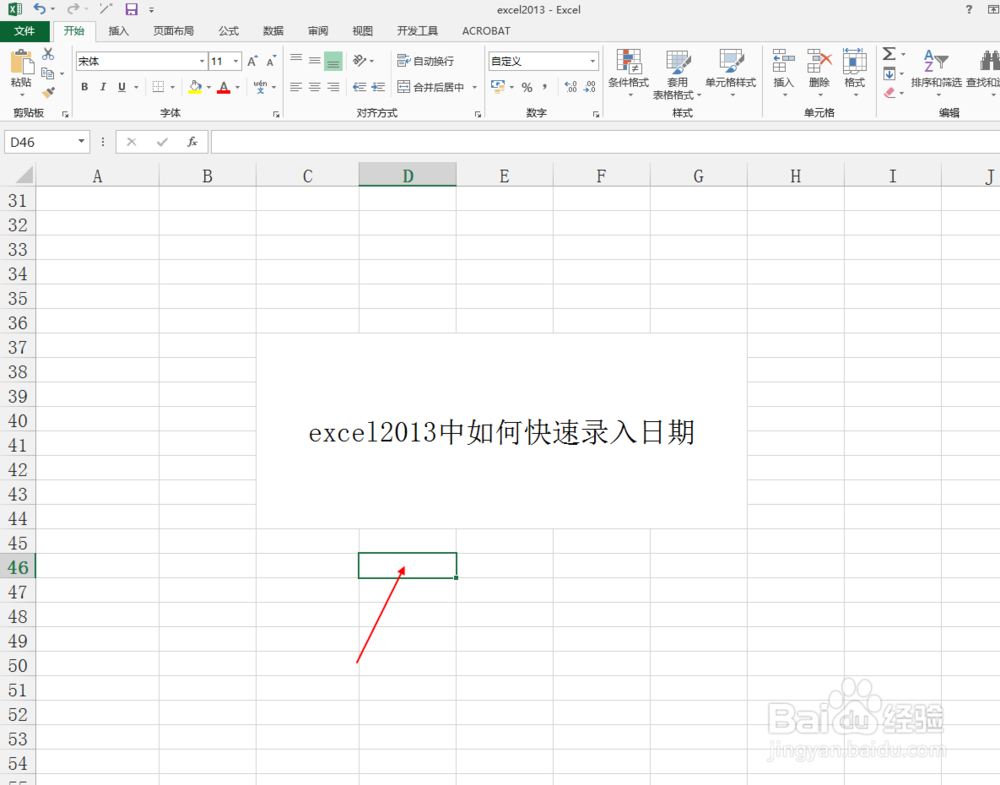Open the phonetic guide (wén) icon
The height and width of the screenshot is (785, 1000).
tap(260, 87)
